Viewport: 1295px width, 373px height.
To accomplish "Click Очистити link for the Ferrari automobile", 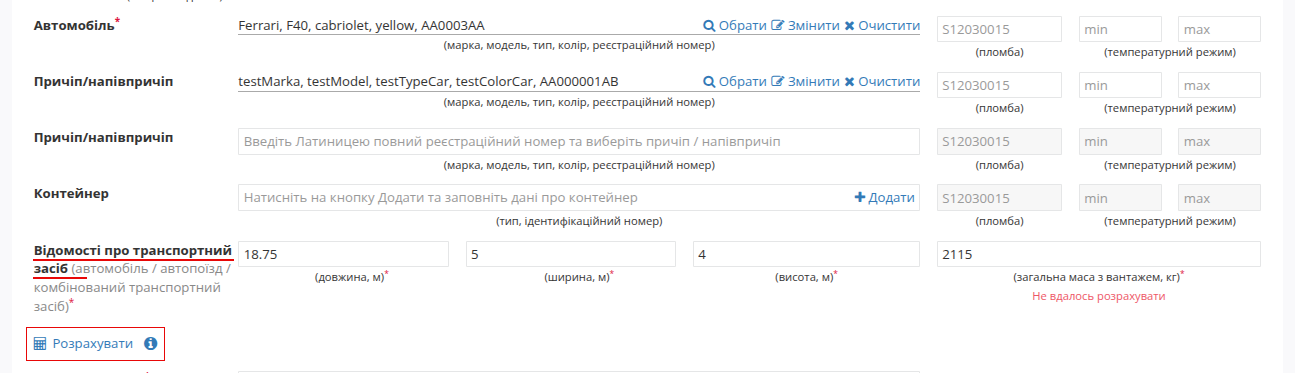I will (889, 26).
